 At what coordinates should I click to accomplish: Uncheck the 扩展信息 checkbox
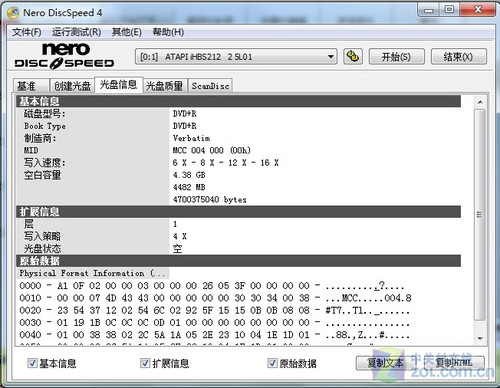click(145, 363)
